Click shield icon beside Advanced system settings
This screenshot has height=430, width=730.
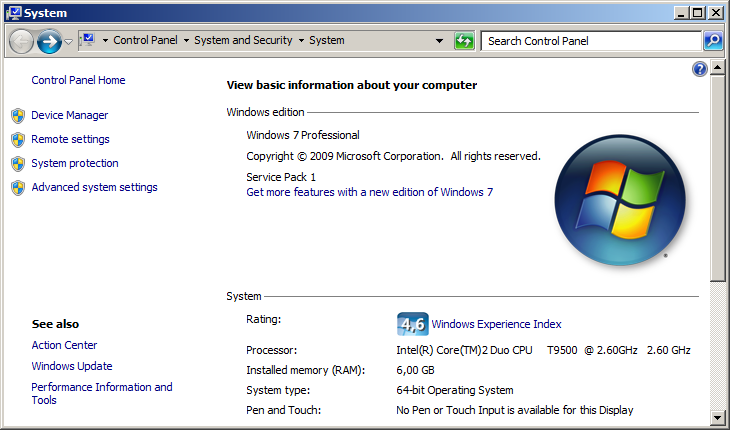tap(18, 188)
